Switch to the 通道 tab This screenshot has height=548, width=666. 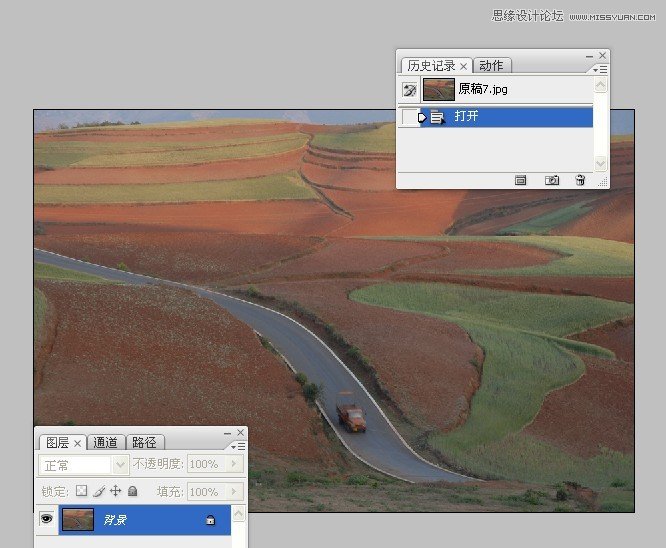tap(105, 443)
